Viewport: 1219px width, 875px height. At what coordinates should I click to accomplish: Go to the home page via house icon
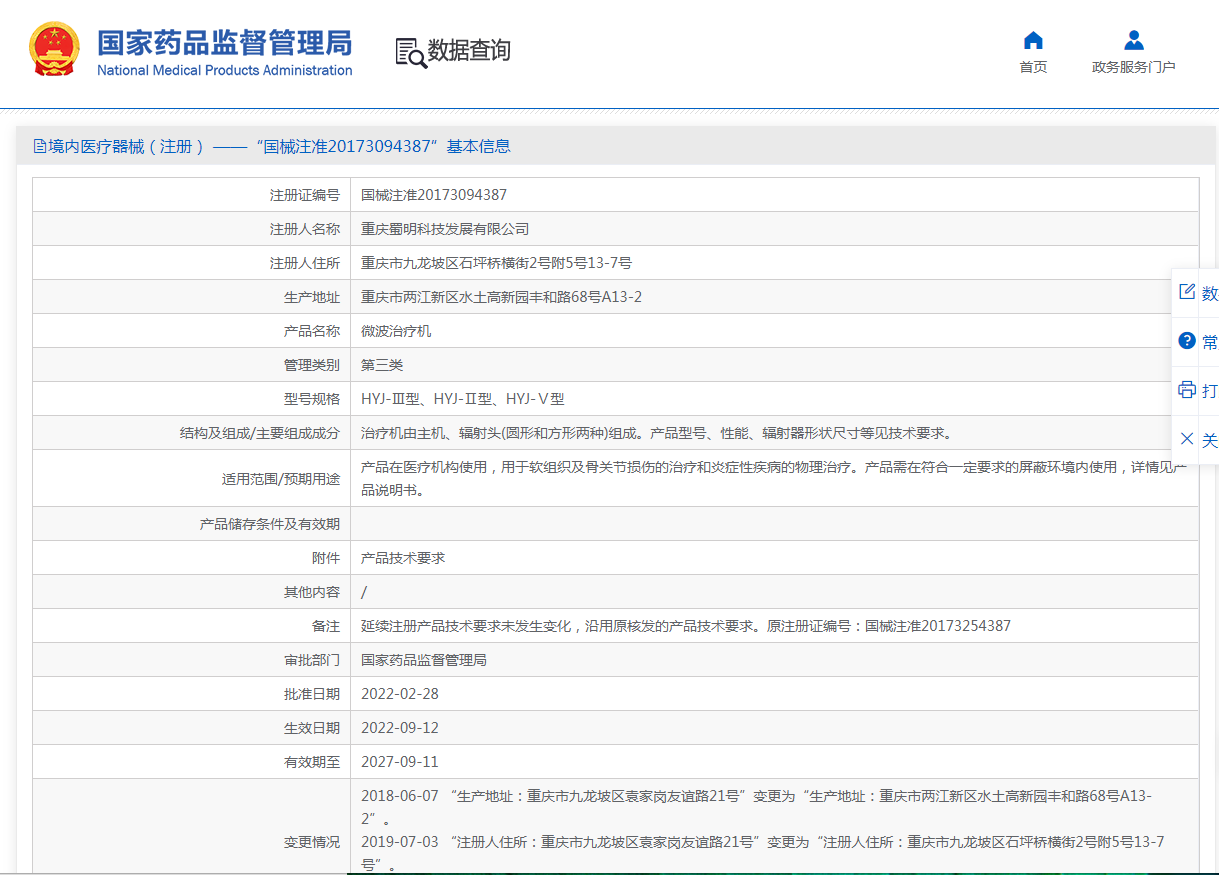(x=1033, y=40)
